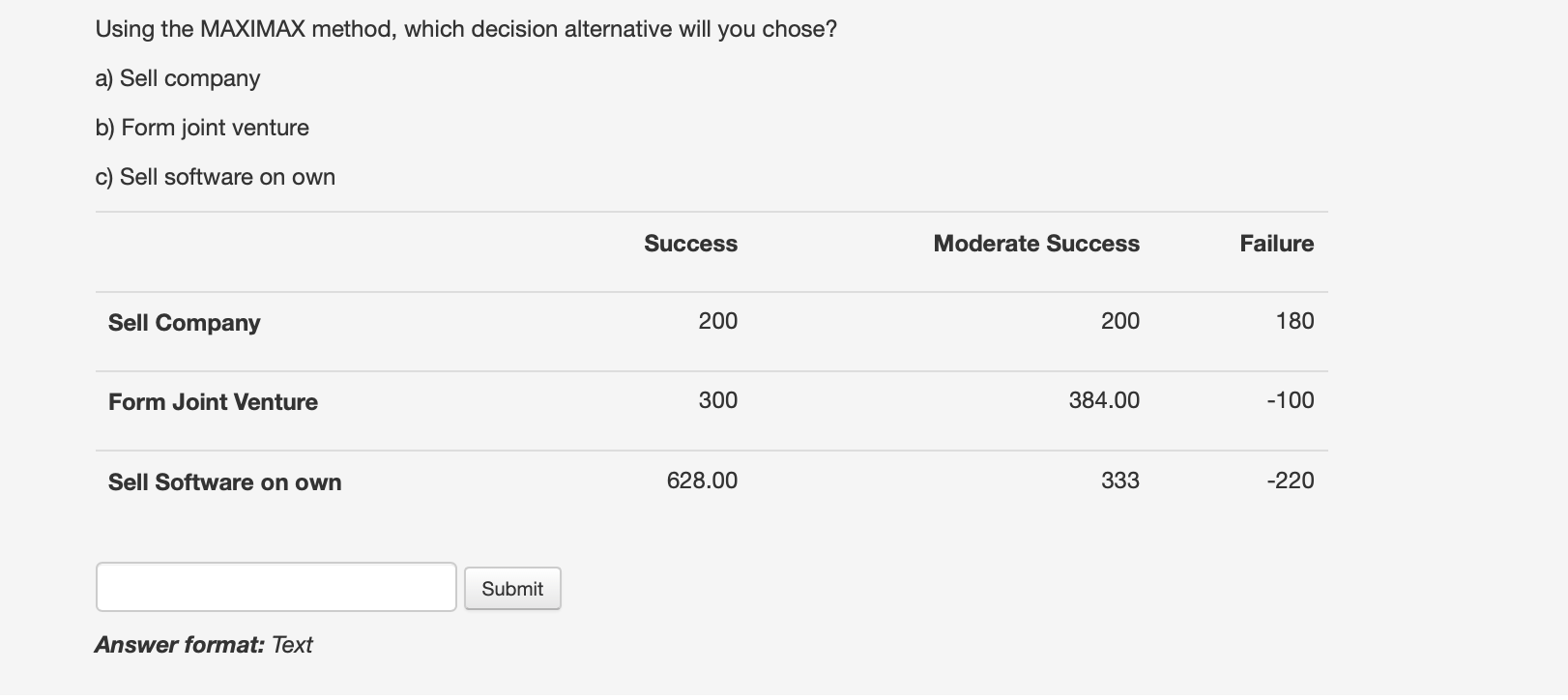Click the 384.00 payoff cell
Image resolution: width=1568 pixels, height=700 pixels.
pyautogui.click(x=1104, y=400)
